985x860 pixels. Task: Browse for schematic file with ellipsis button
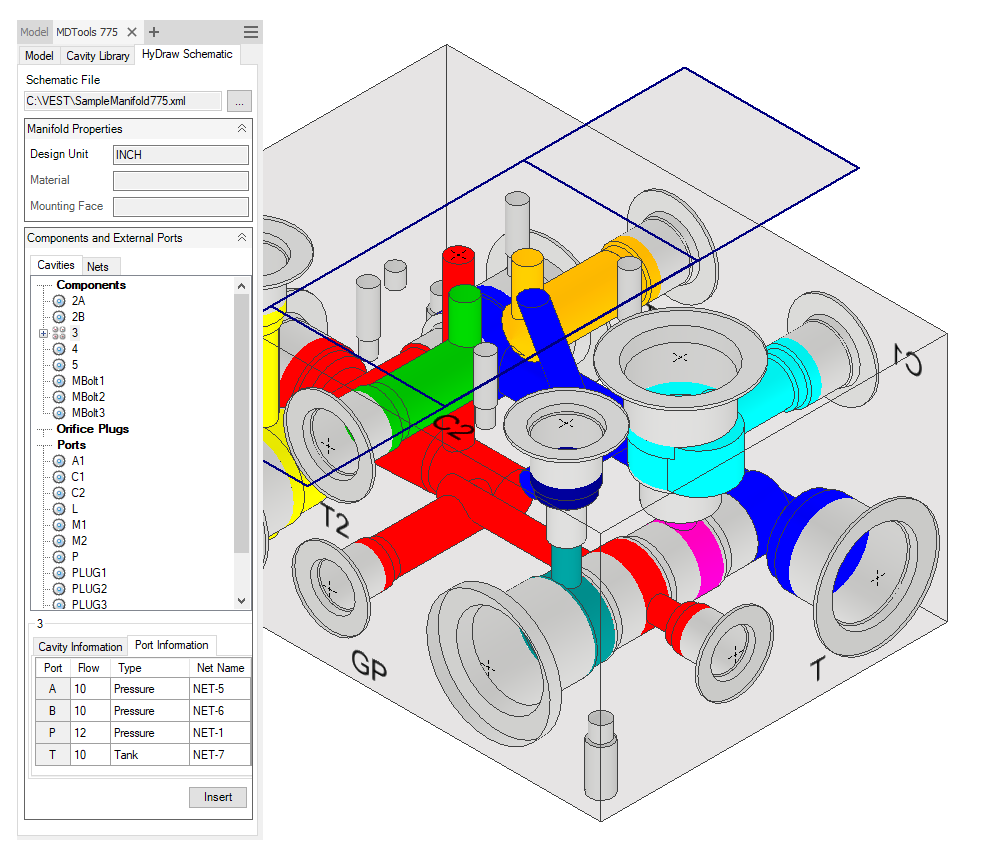[x=239, y=101]
